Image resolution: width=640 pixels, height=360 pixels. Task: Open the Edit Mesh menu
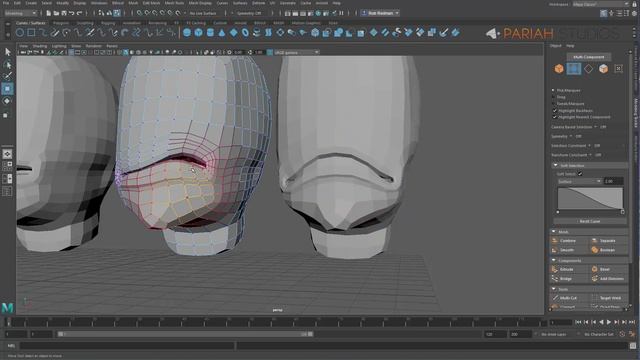click(x=151, y=3)
